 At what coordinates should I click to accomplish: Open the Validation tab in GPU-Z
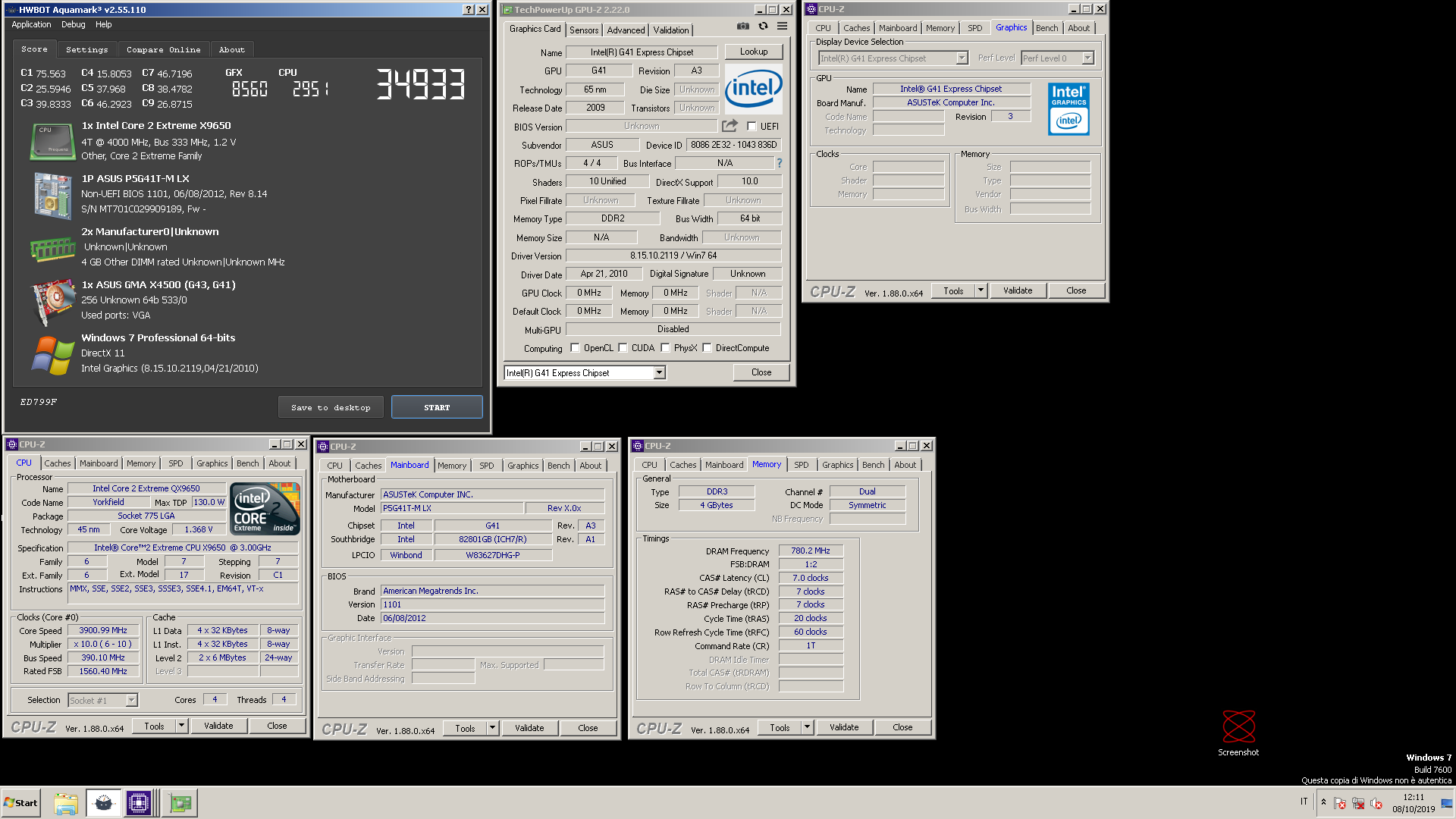(x=671, y=30)
